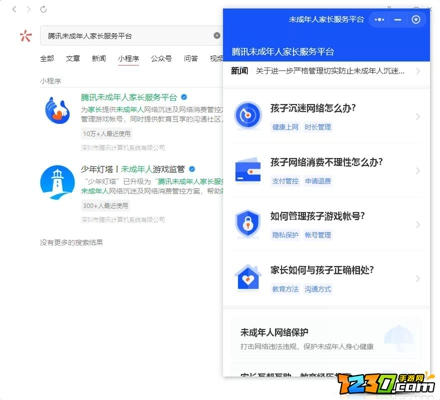The width and height of the screenshot is (440, 400).
Task: Click verified badge beside 腾讯未成年人家长服务平台 result
Action: pyautogui.click(x=184, y=97)
